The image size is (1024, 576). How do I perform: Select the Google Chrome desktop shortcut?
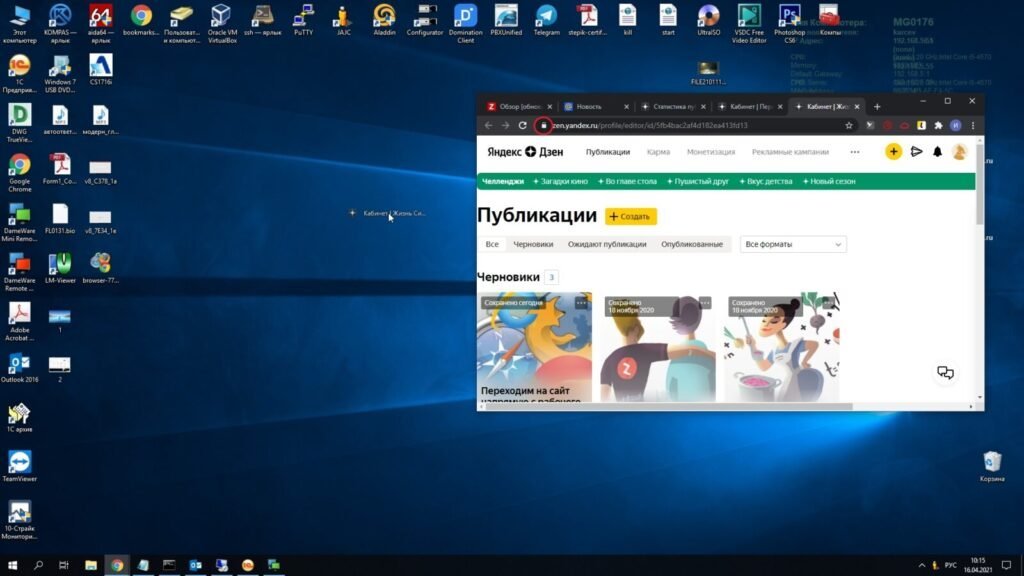pos(20,173)
